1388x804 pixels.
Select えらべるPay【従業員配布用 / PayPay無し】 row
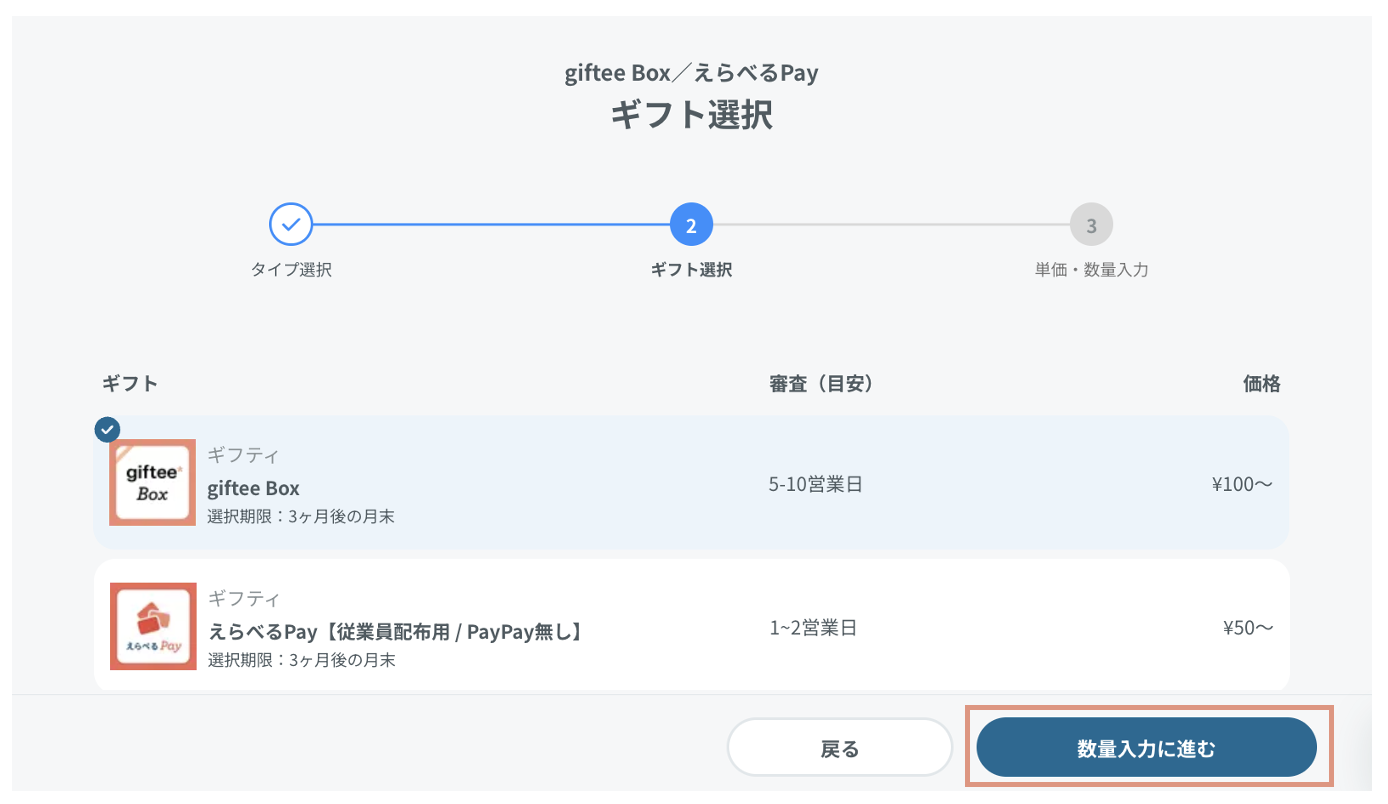pos(691,626)
